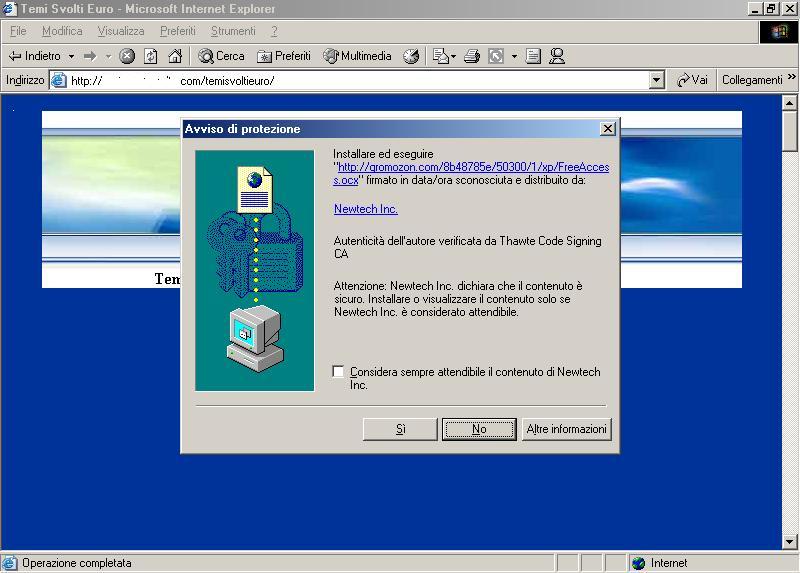
Task: Click 'Operazione completata' status text
Action: (x=77, y=563)
